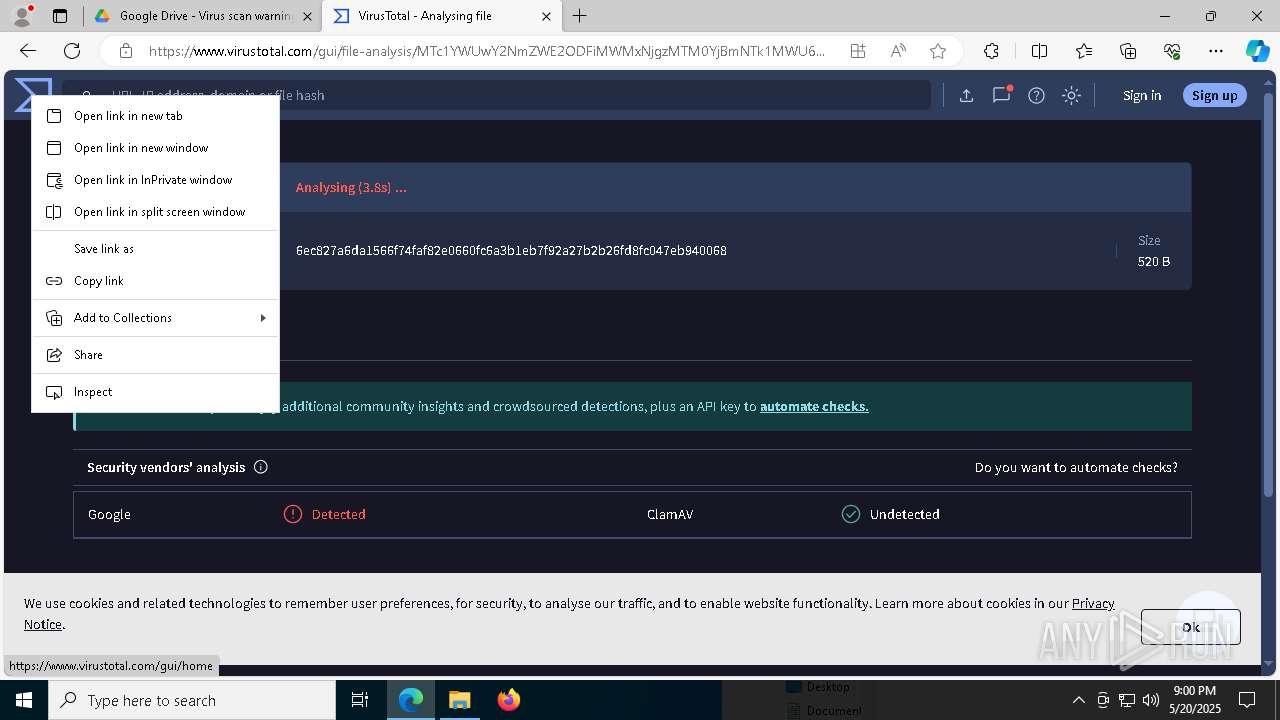Click the address bar URL
Viewport: 1280px width, 720px height.
pyautogui.click(x=487, y=51)
